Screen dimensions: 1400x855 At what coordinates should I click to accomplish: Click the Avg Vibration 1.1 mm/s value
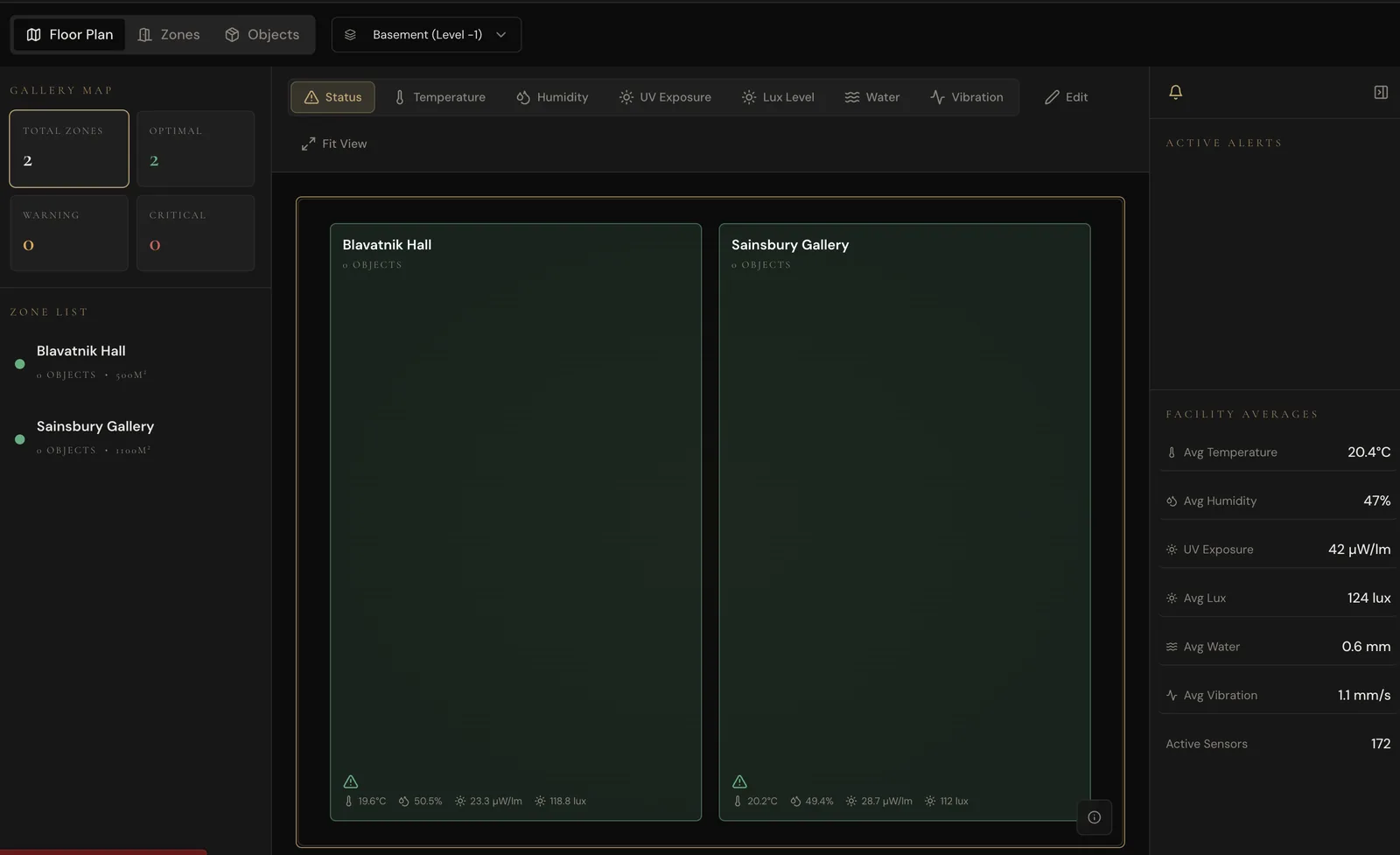click(1364, 695)
